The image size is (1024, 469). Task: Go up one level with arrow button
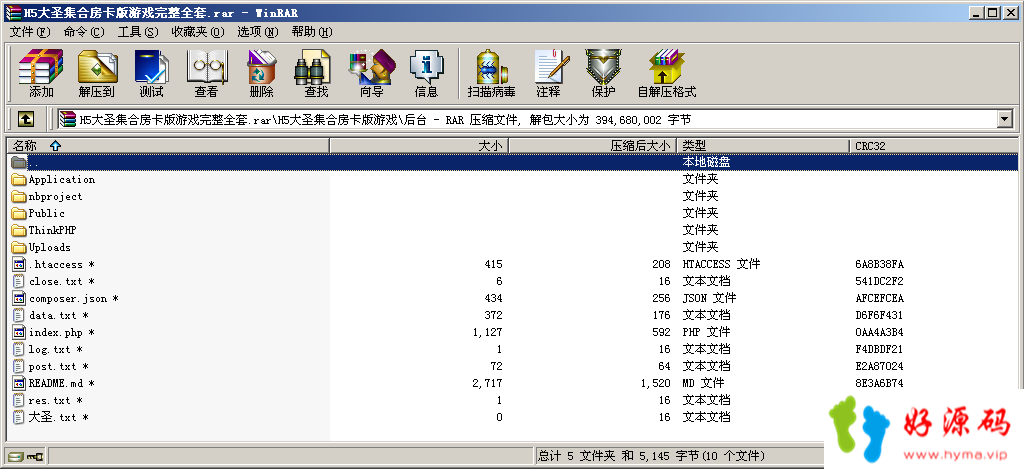click(x=25, y=119)
